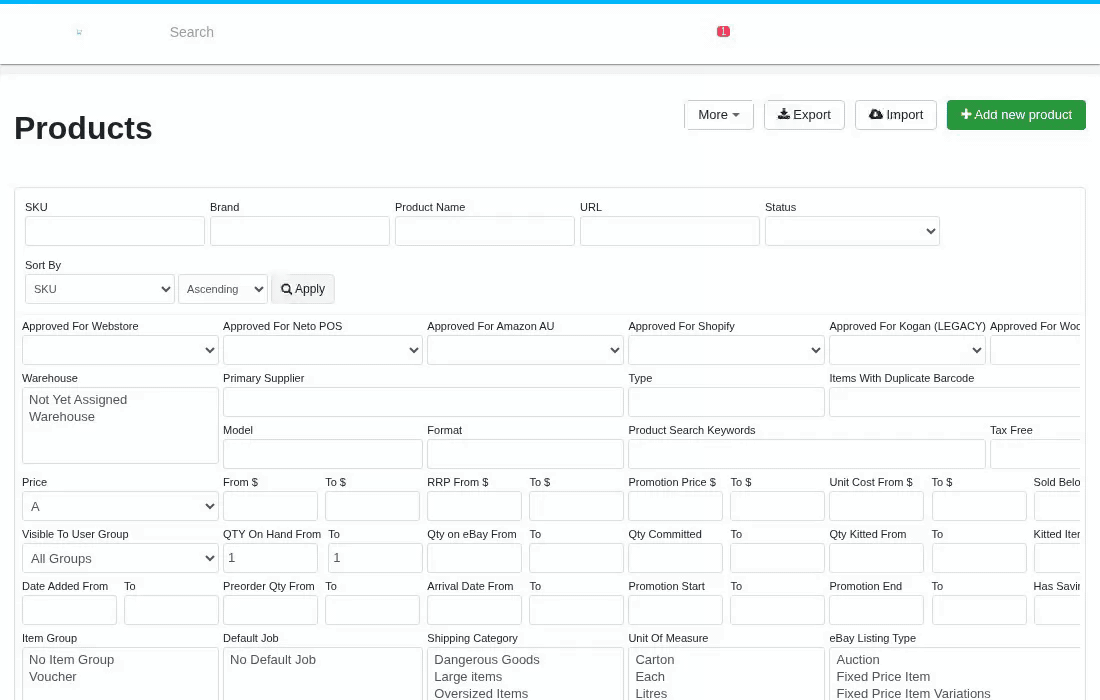
Task: Click the red notification badge
Action: tap(723, 32)
